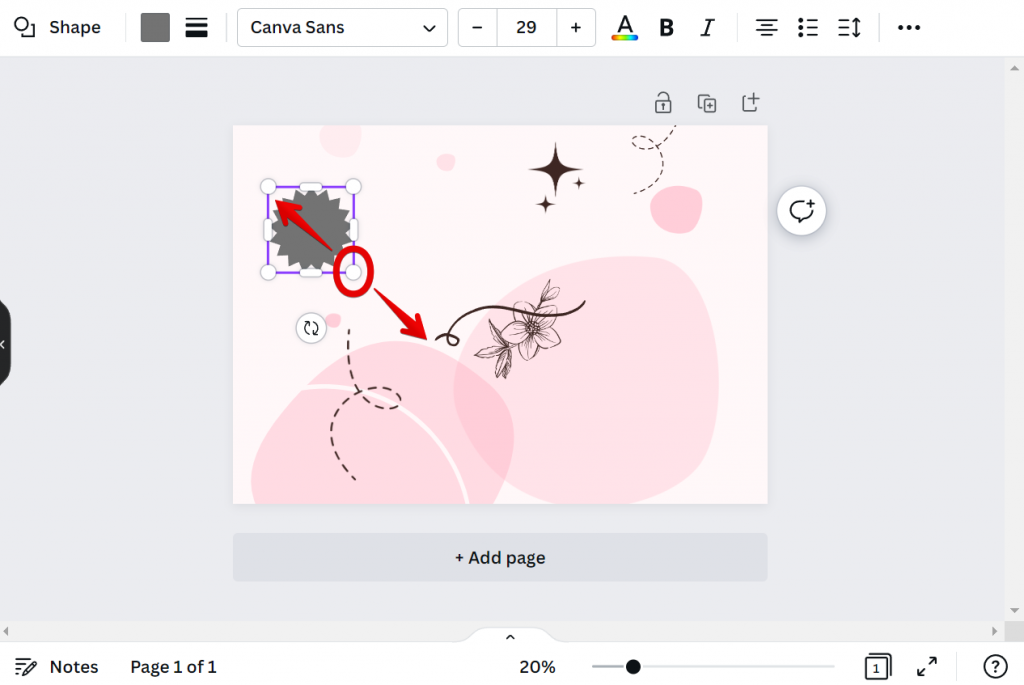Open the Notes panel
The image size is (1024, 685).
pyautogui.click(x=56, y=666)
